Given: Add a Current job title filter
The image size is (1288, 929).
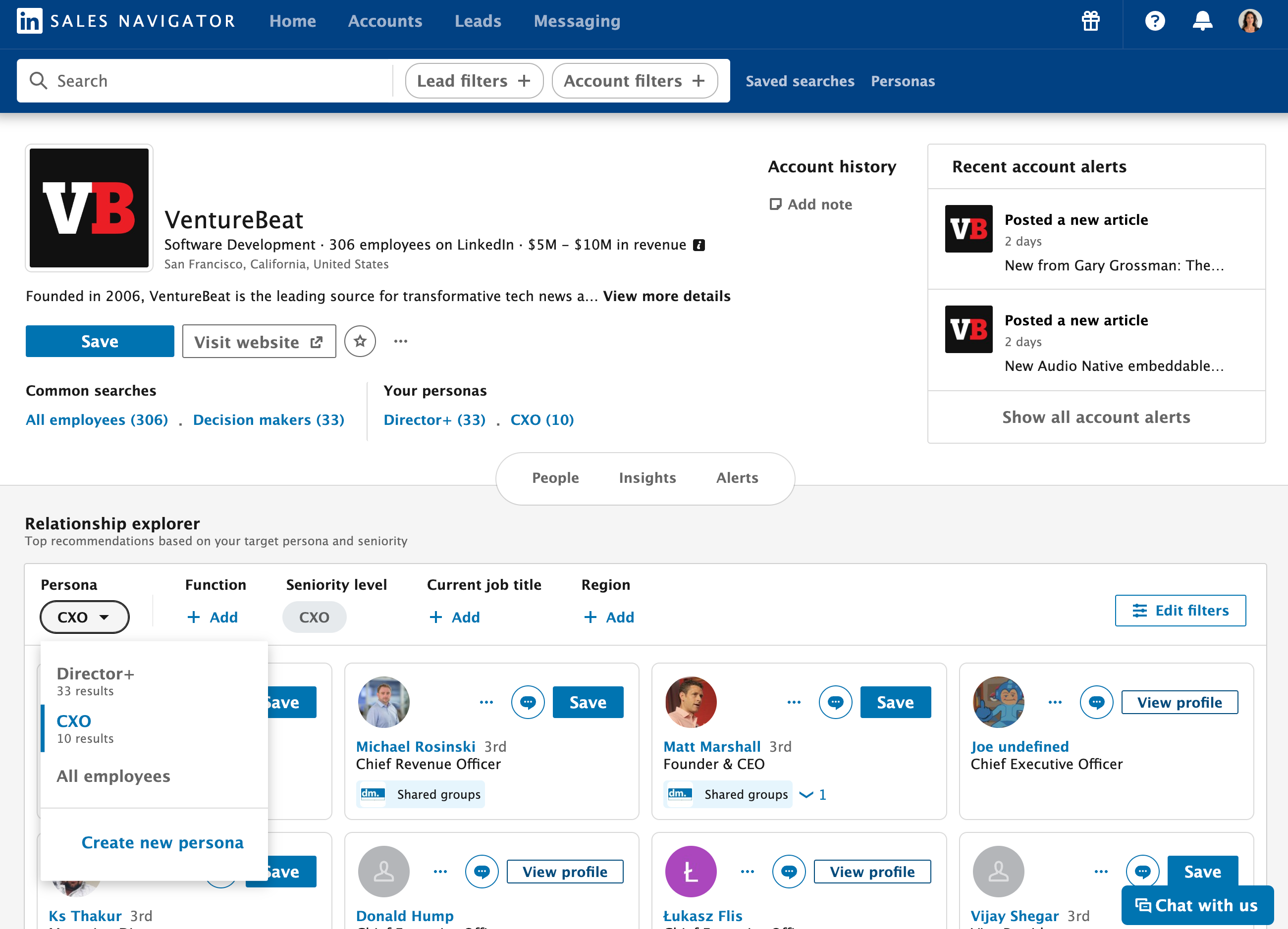Looking at the screenshot, I should (454, 617).
